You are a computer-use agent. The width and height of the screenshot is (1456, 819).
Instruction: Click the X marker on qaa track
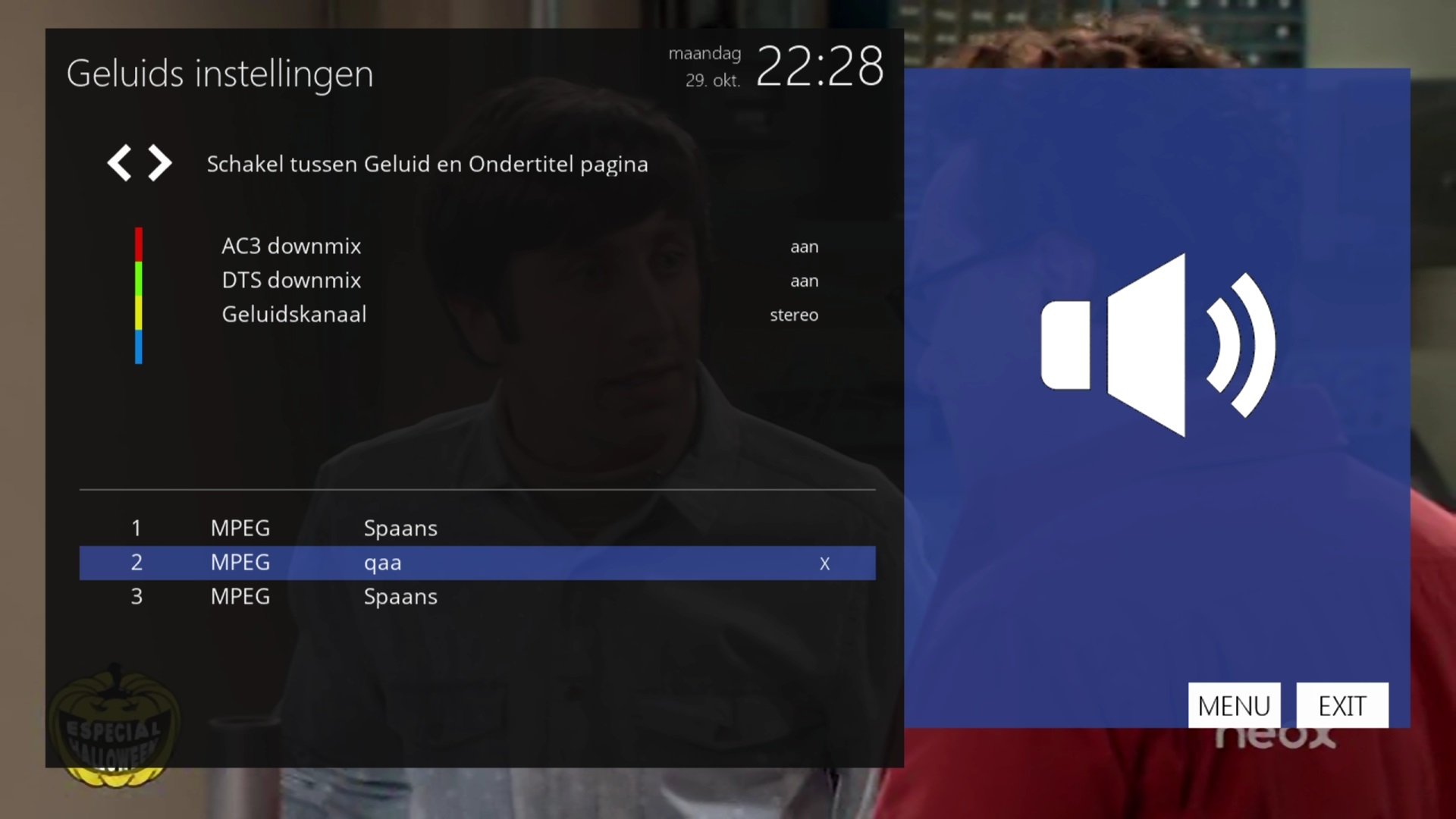click(824, 563)
